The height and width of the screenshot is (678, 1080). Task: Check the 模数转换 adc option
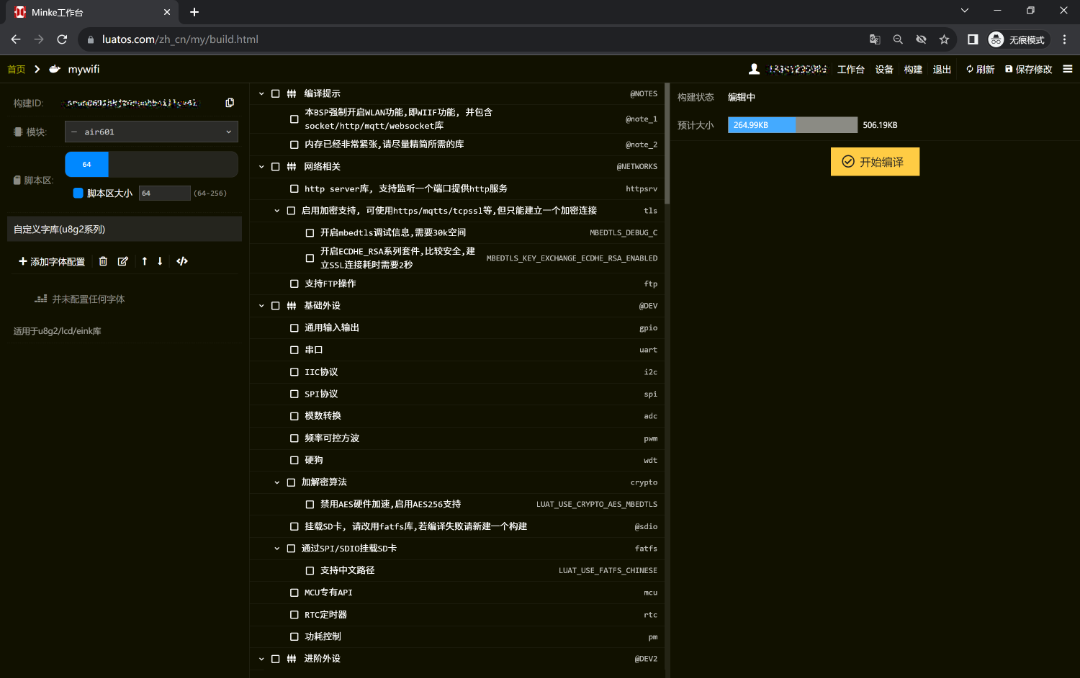(x=294, y=416)
